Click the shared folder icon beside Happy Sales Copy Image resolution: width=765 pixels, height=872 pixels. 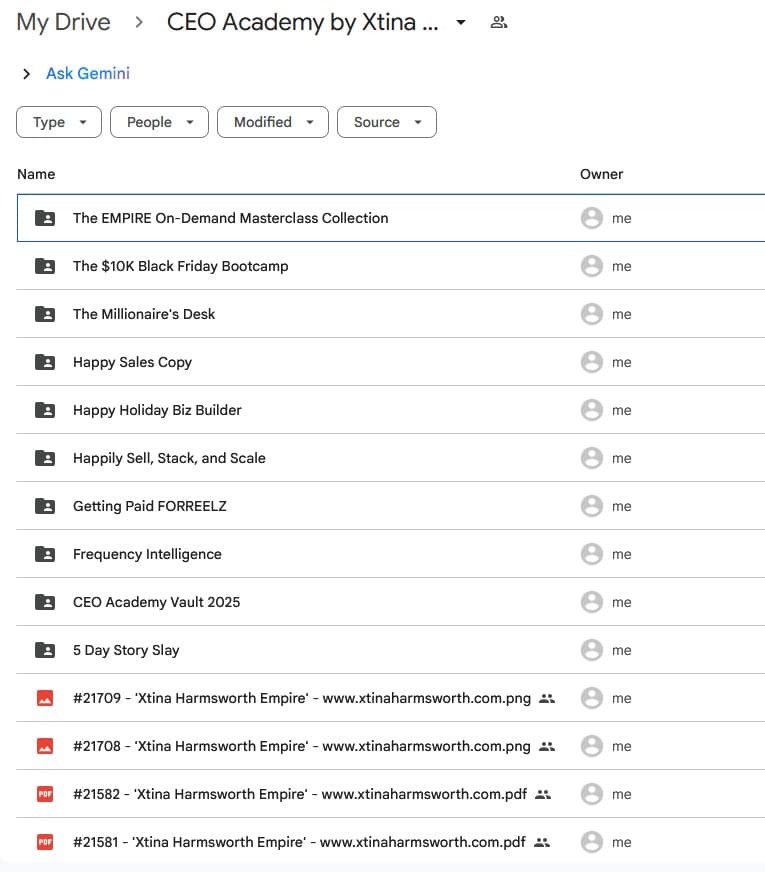pyautogui.click(x=44, y=362)
